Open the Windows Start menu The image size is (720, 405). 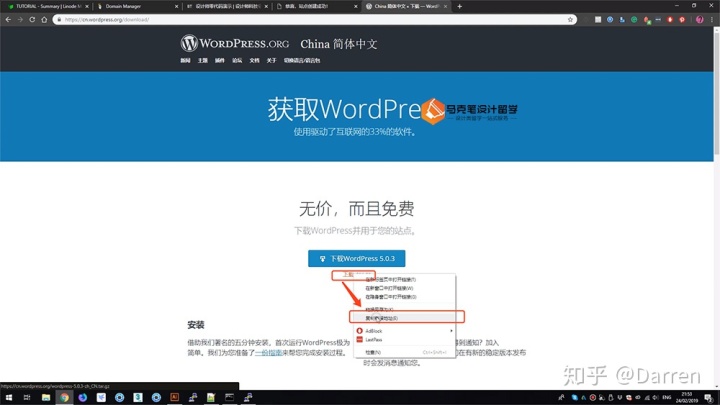9,397
